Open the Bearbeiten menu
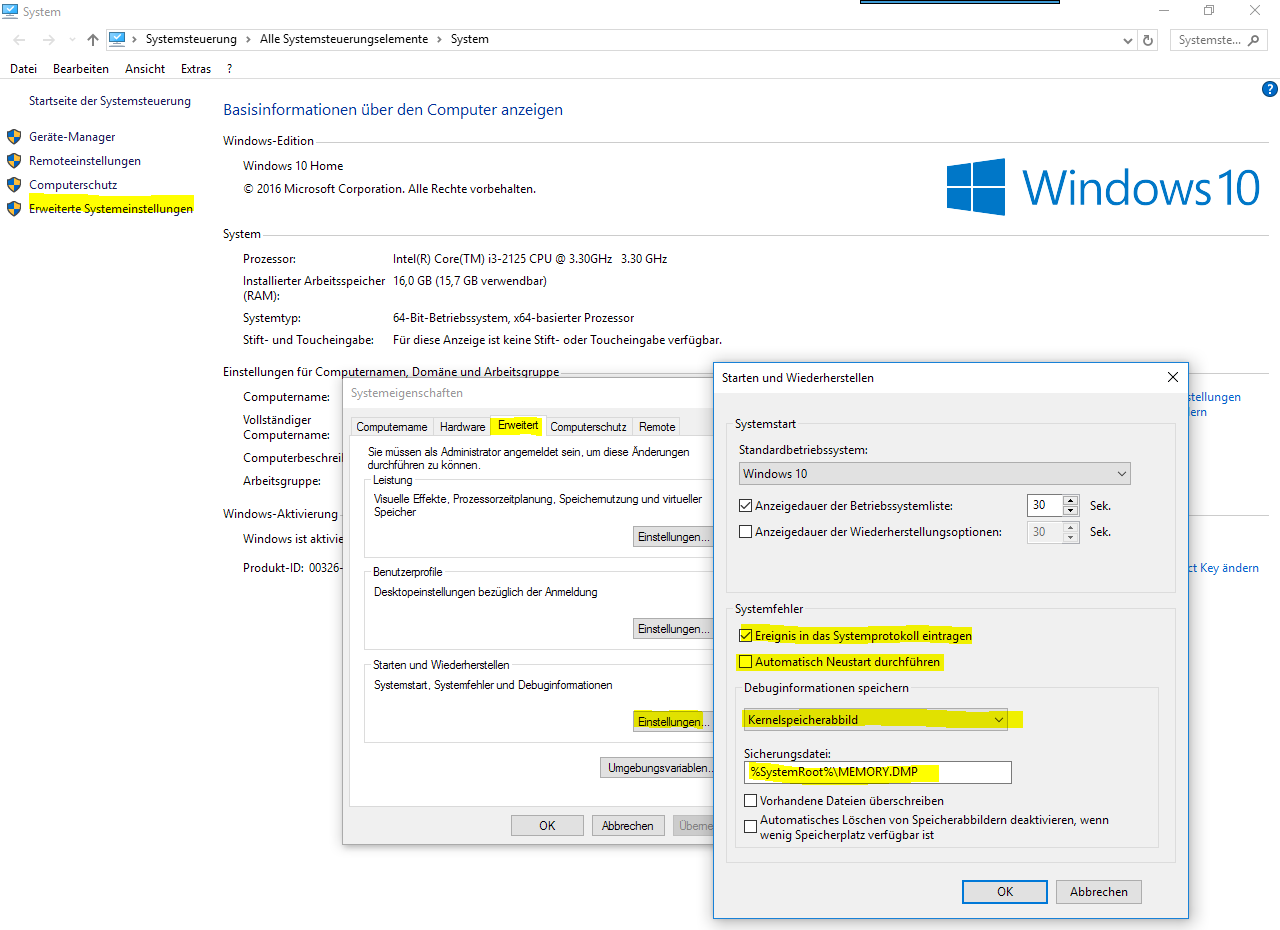The width and height of the screenshot is (1280, 930). click(81, 69)
